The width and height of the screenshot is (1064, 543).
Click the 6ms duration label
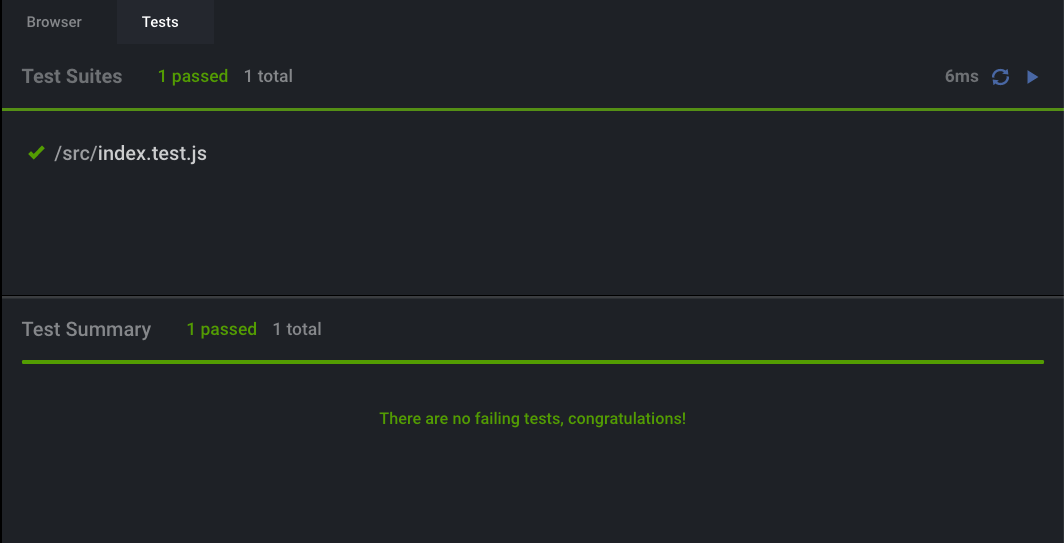click(x=962, y=76)
